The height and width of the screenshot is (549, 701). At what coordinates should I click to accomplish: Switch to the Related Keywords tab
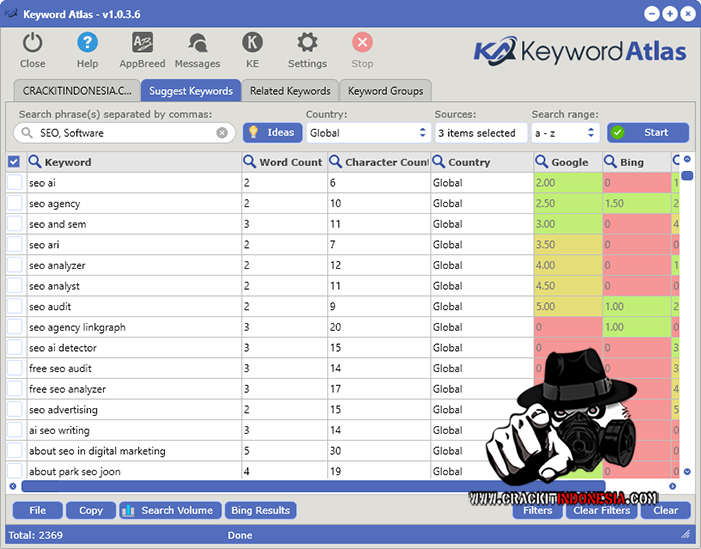point(290,91)
